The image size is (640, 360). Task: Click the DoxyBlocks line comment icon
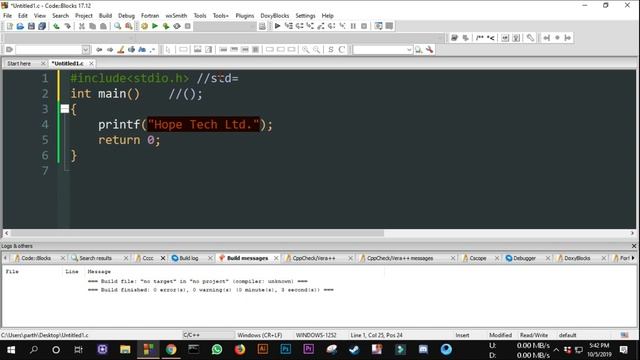pos(491,38)
